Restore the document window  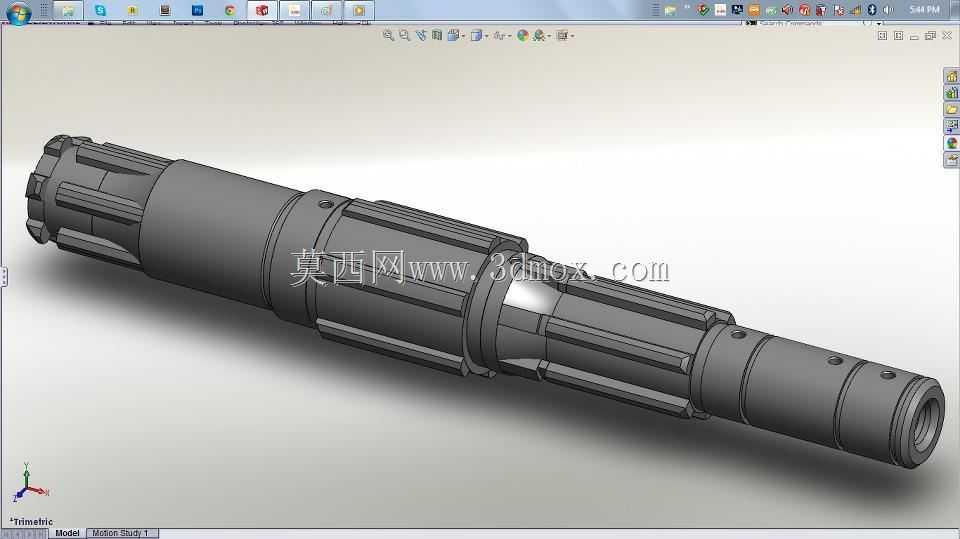[x=930, y=36]
